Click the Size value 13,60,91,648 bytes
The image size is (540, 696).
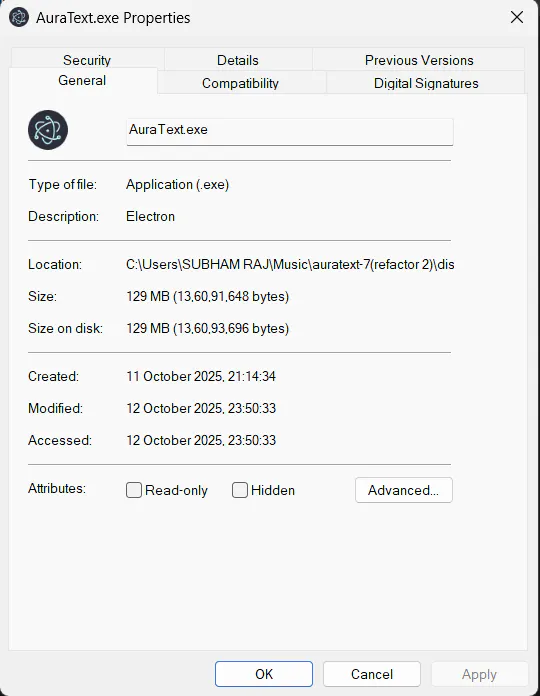[x=208, y=296]
